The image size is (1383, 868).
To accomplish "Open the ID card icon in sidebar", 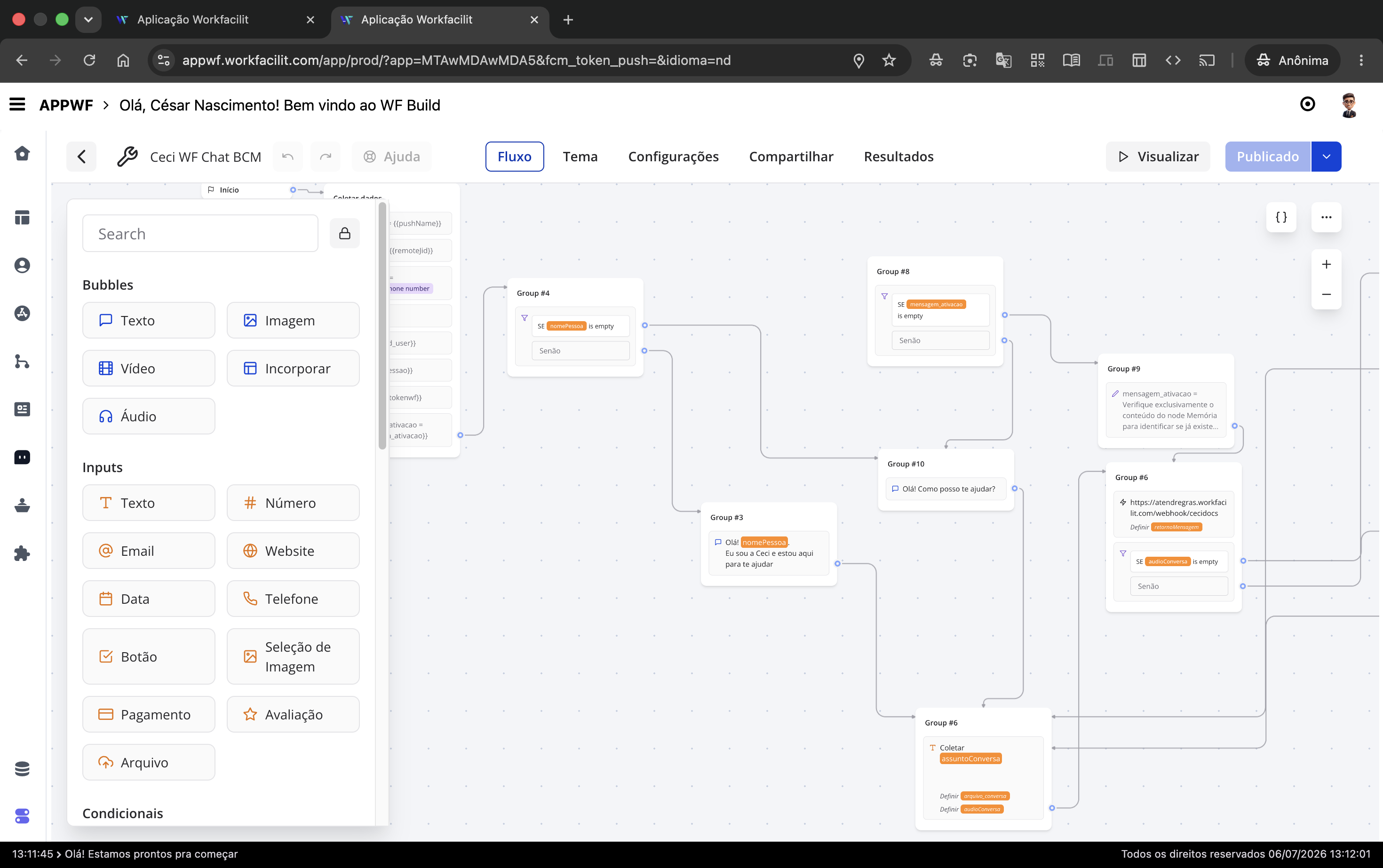I will (22, 410).
